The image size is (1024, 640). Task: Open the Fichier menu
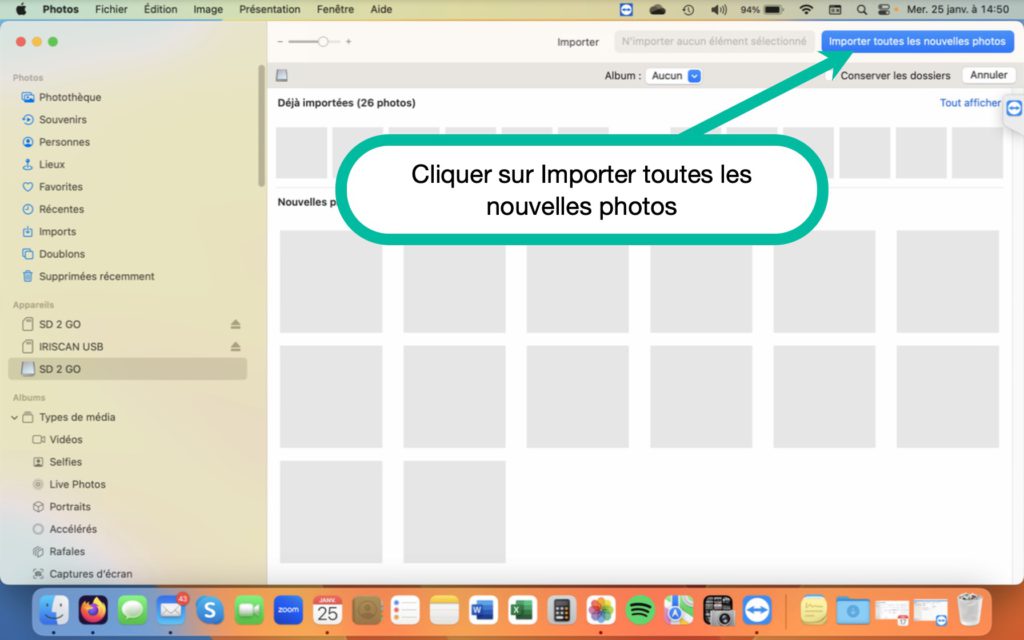coord(111,9)
